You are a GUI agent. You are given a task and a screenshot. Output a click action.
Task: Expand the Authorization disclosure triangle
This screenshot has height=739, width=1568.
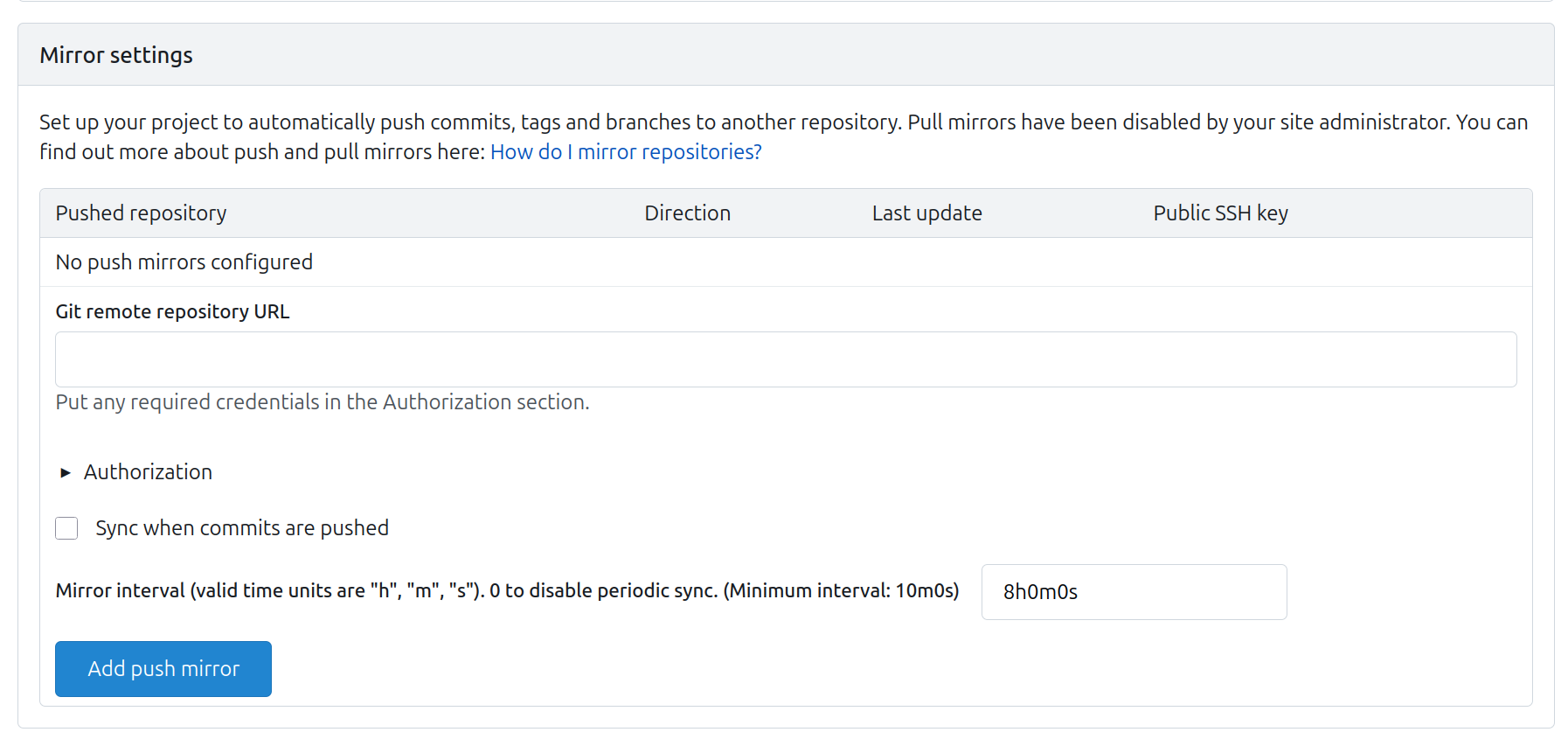66,473
